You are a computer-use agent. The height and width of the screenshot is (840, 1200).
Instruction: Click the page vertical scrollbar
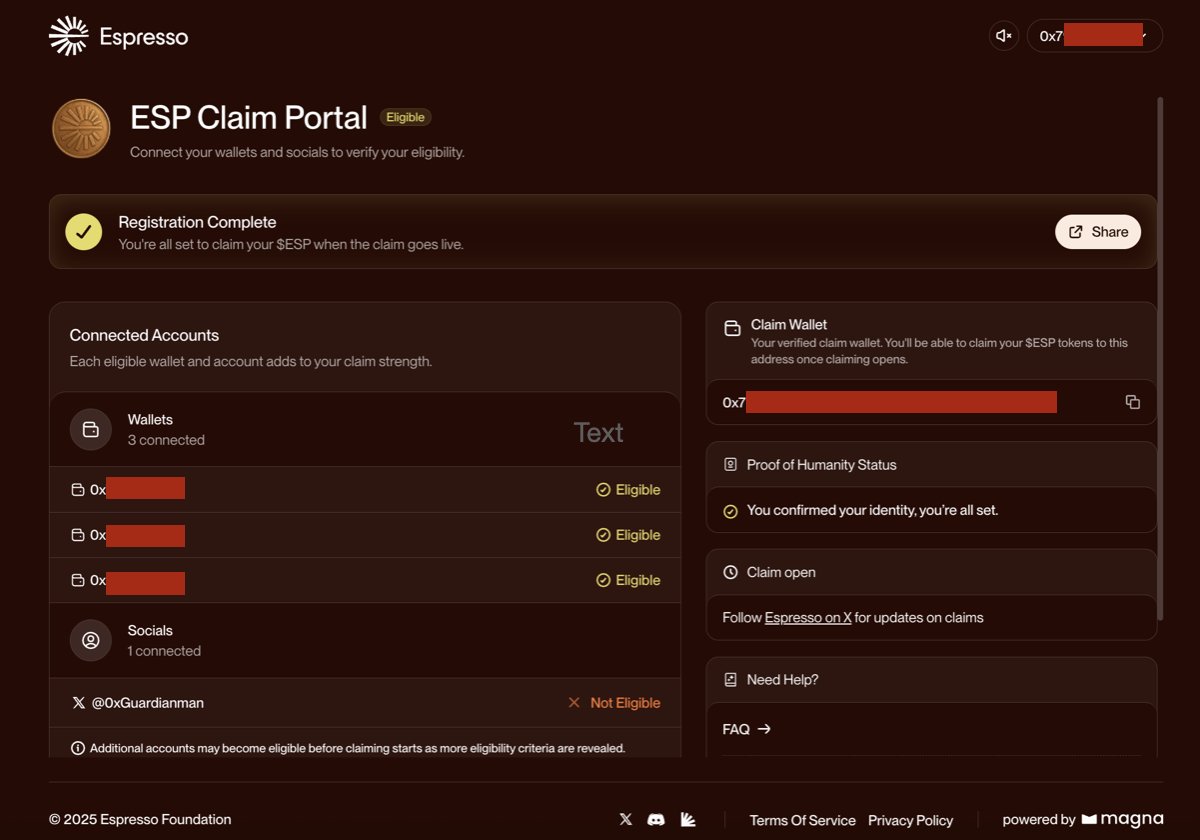(x=1160, y=359)
